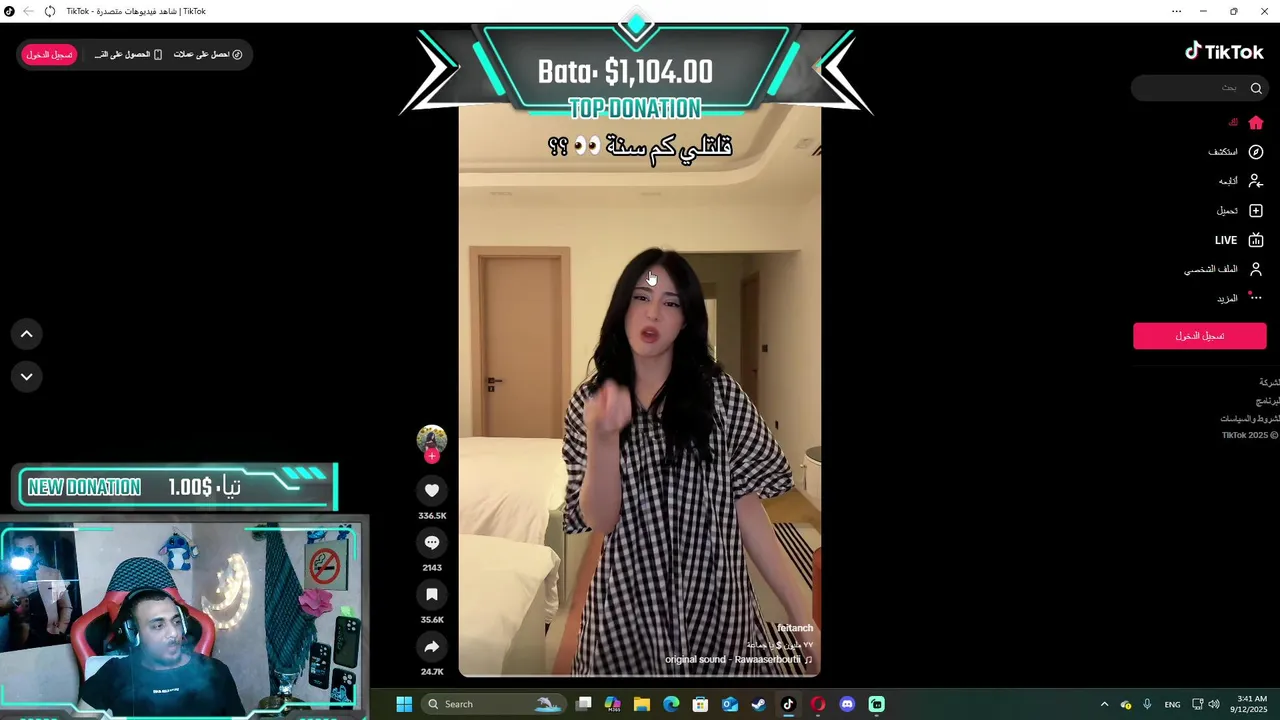The width and height of the screenshot is (1280, 720).
Task: Reload page with refresh icon
Action: click(x=49, y=11)
